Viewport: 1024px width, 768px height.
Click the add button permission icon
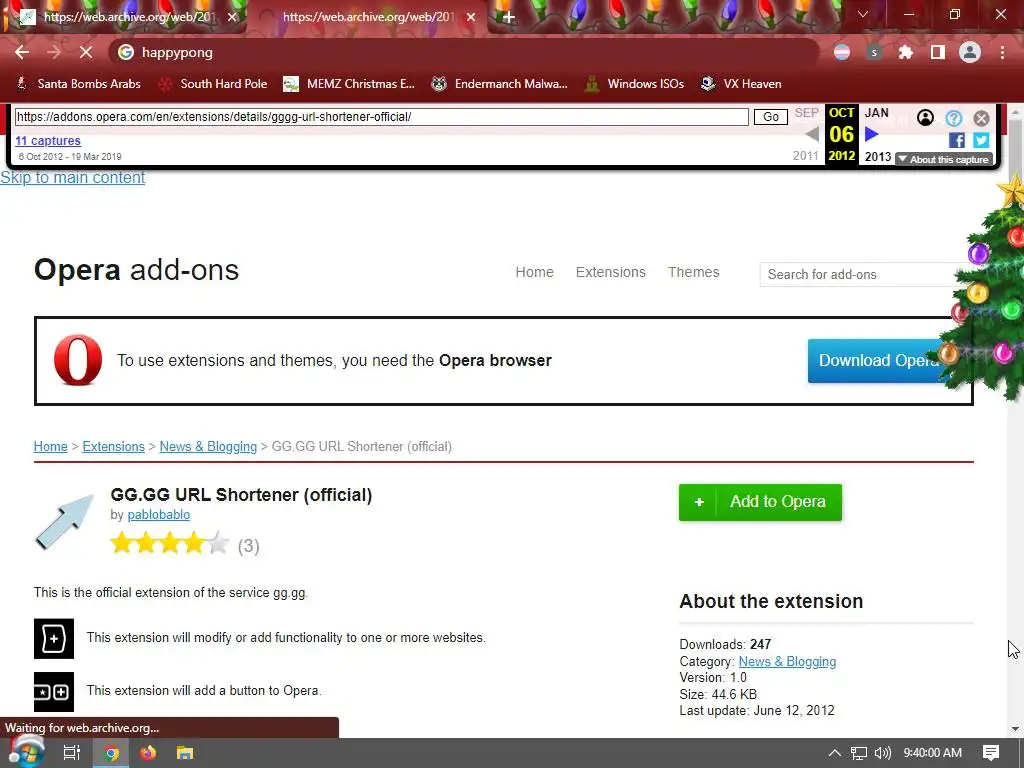pos(54,692)
